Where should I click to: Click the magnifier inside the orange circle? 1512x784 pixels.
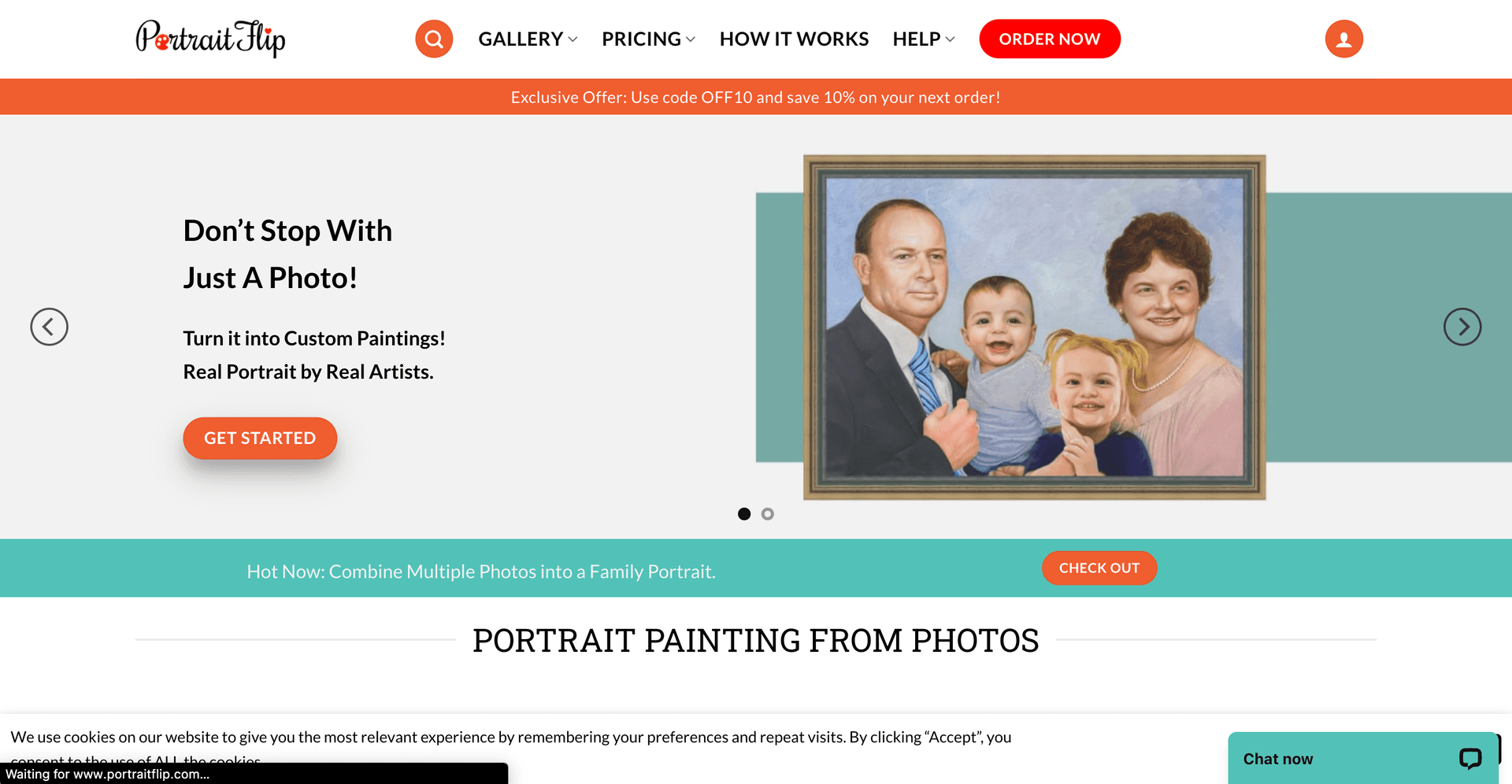(x=434, y=38)
